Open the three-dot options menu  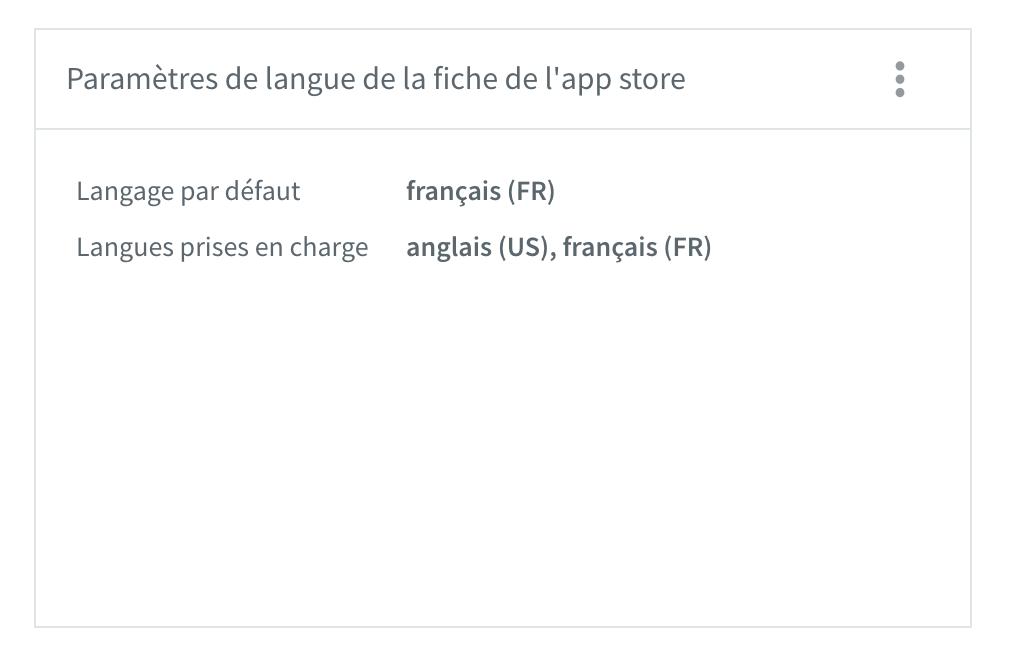click(x=900, y=79)
